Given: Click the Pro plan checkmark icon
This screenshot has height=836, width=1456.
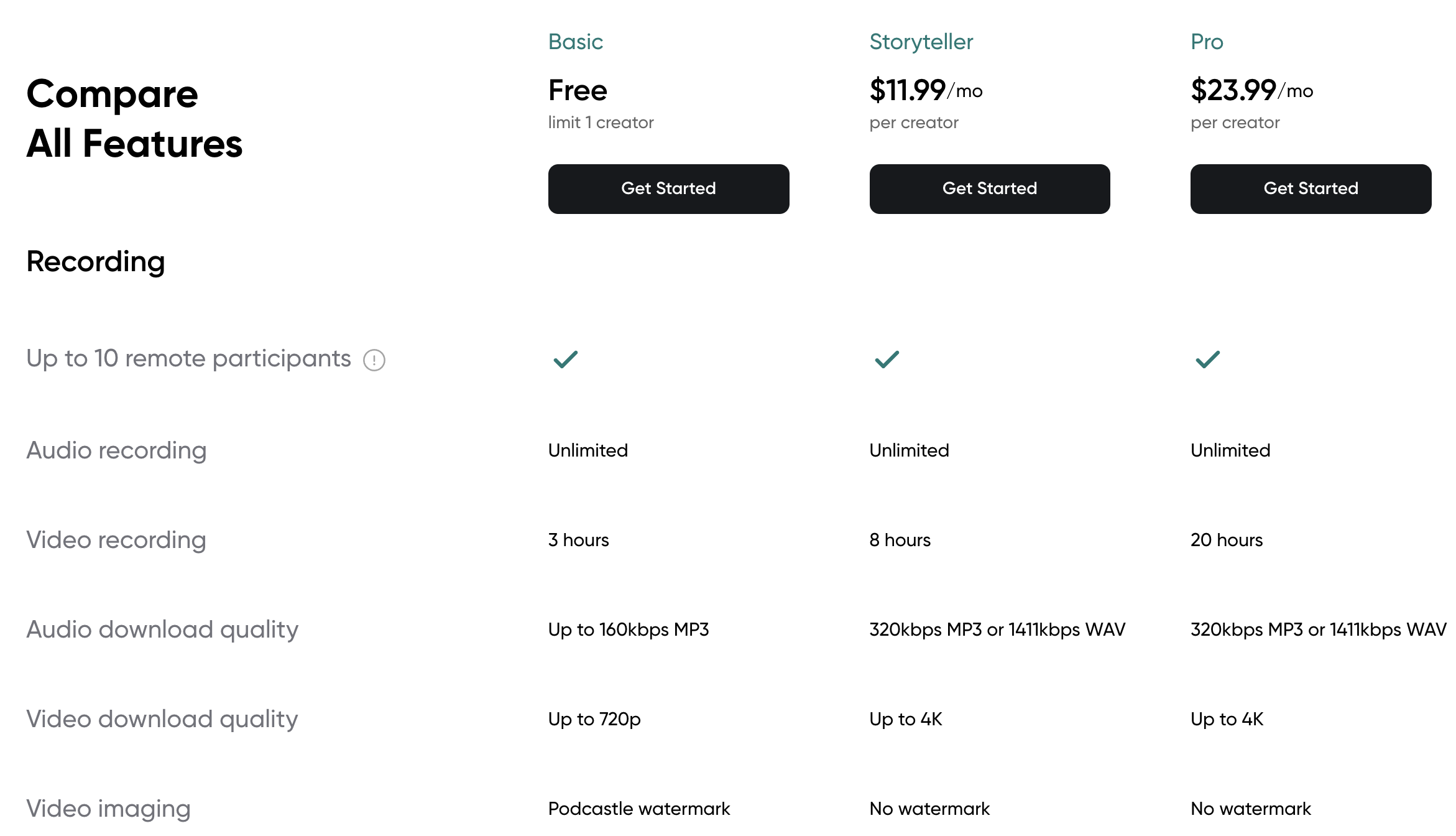Looking at the screenshot, I should [x=1208, y=360].
